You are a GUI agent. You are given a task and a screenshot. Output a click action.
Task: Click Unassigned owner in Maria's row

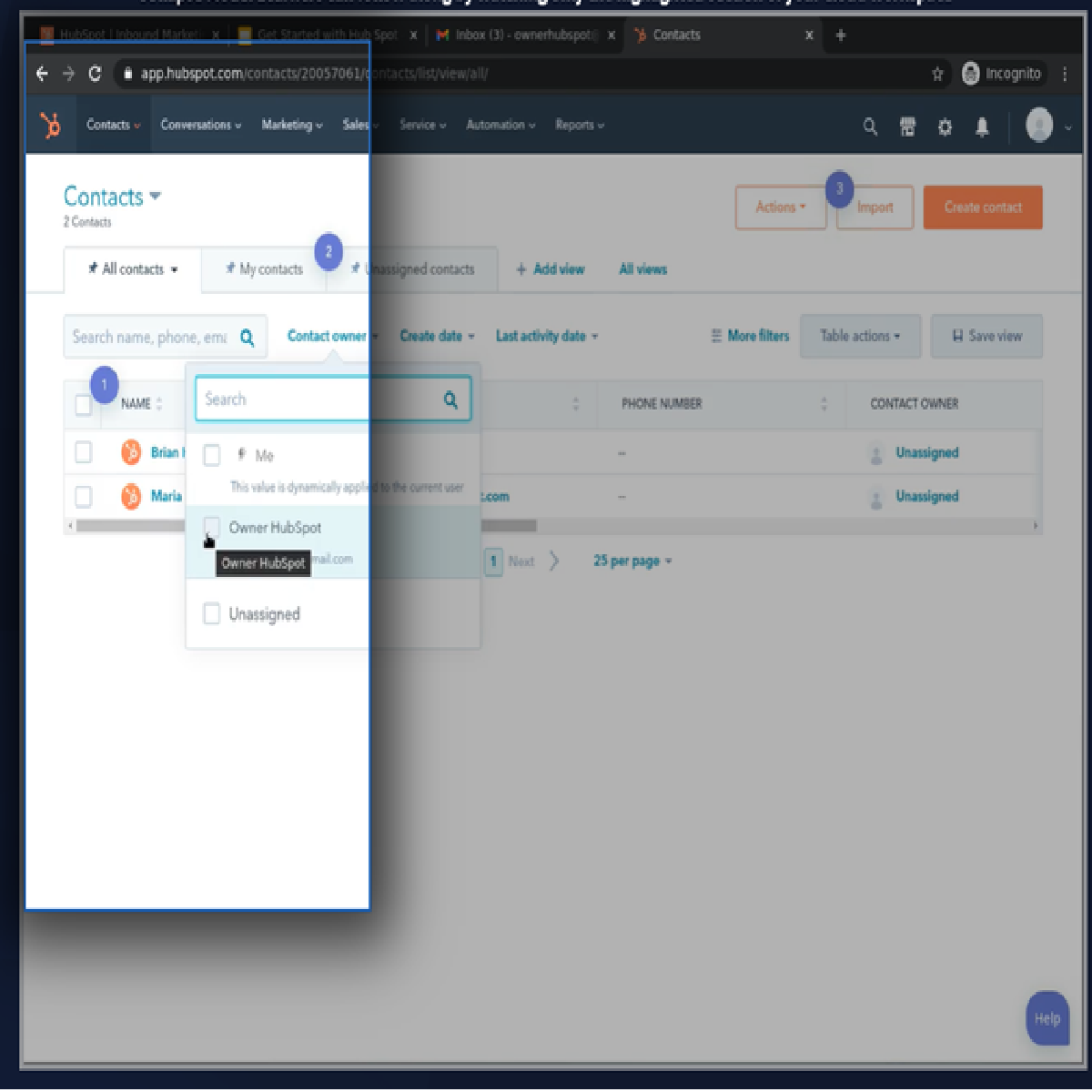pyautogui.click(x=927, y=496)
